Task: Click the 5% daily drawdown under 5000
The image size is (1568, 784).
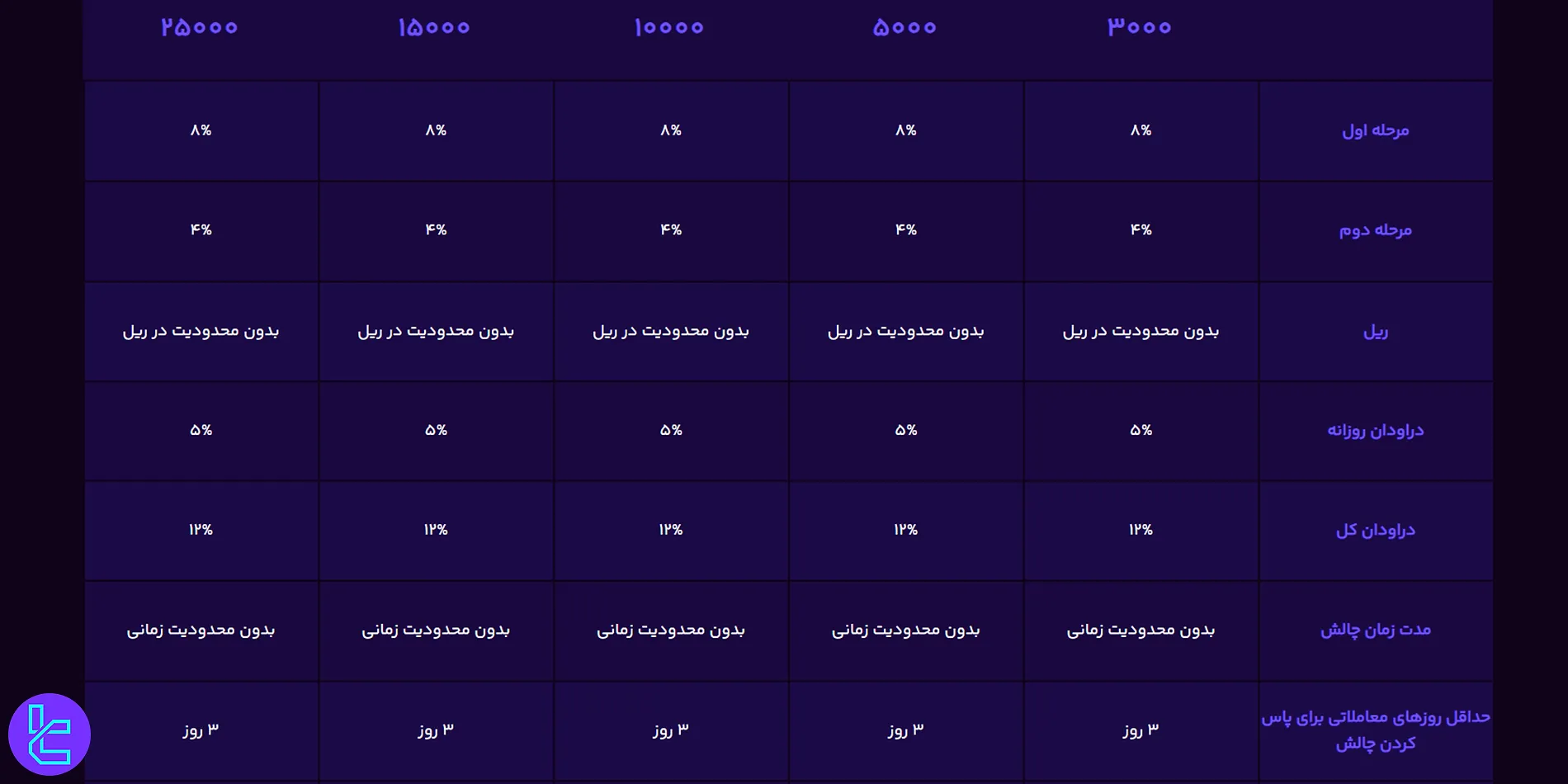Action: 906,431
